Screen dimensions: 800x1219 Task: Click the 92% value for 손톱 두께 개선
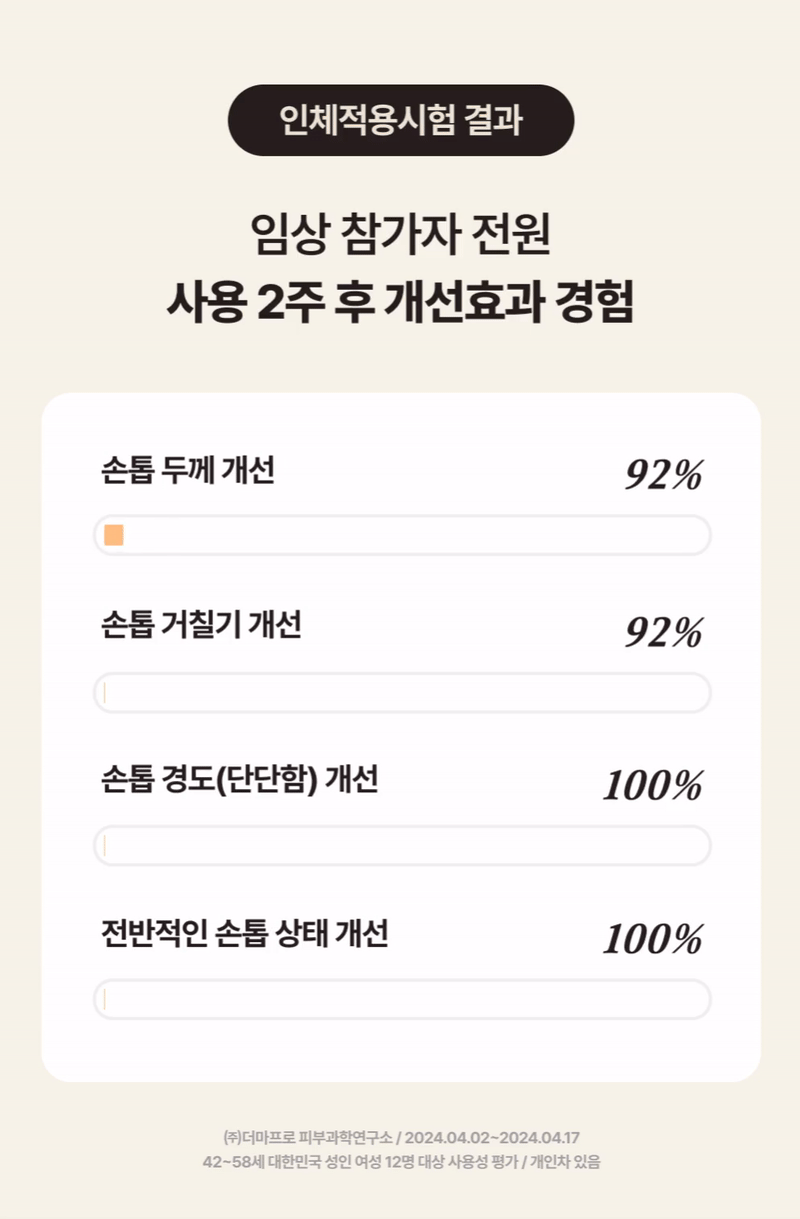pos(664,477)
